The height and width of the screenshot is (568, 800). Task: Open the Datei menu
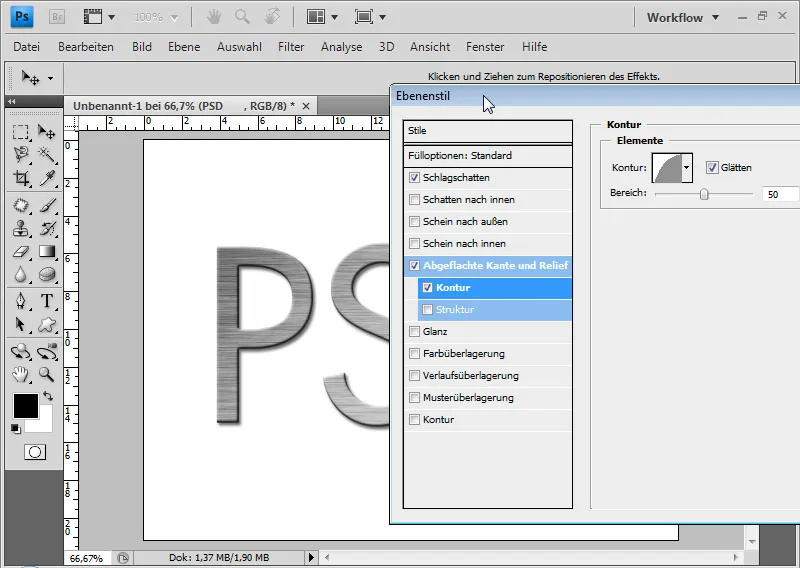pos(27,46)
